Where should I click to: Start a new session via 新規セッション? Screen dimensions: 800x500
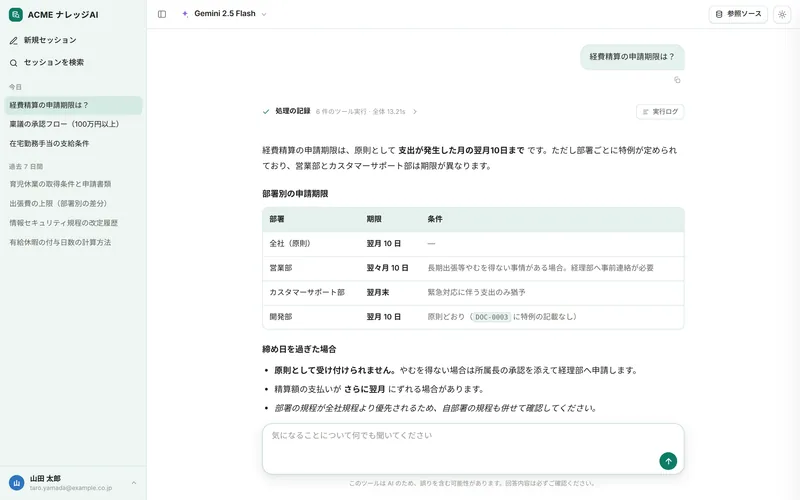tap(73, 40)
